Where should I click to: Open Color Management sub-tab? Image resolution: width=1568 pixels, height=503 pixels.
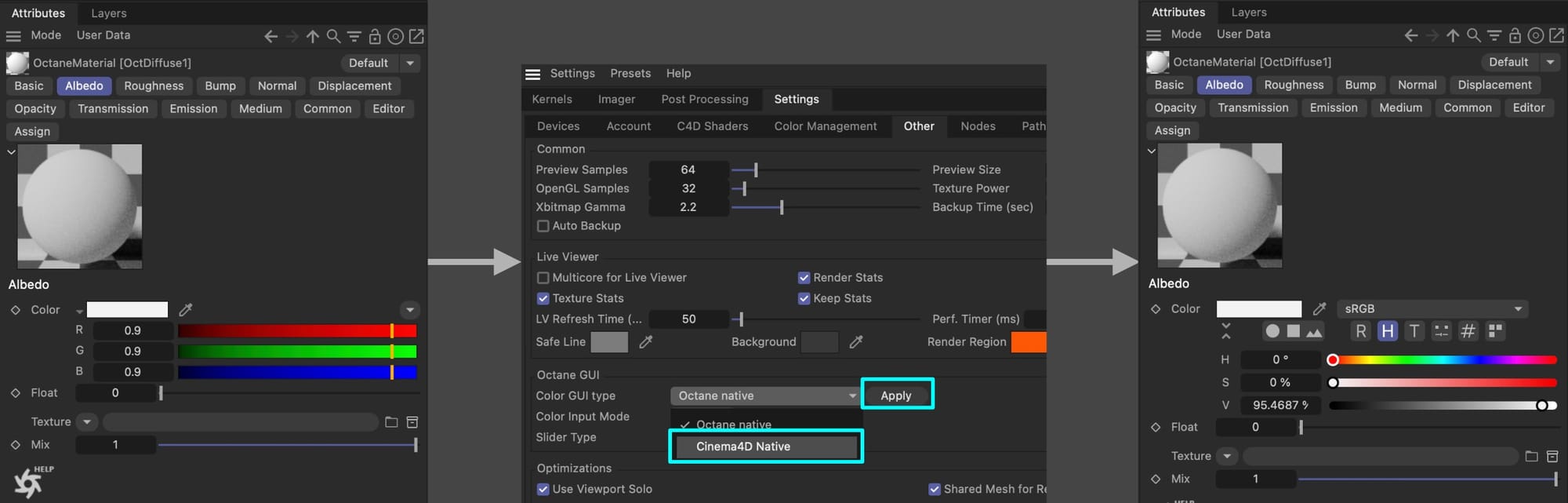point(826,126)
